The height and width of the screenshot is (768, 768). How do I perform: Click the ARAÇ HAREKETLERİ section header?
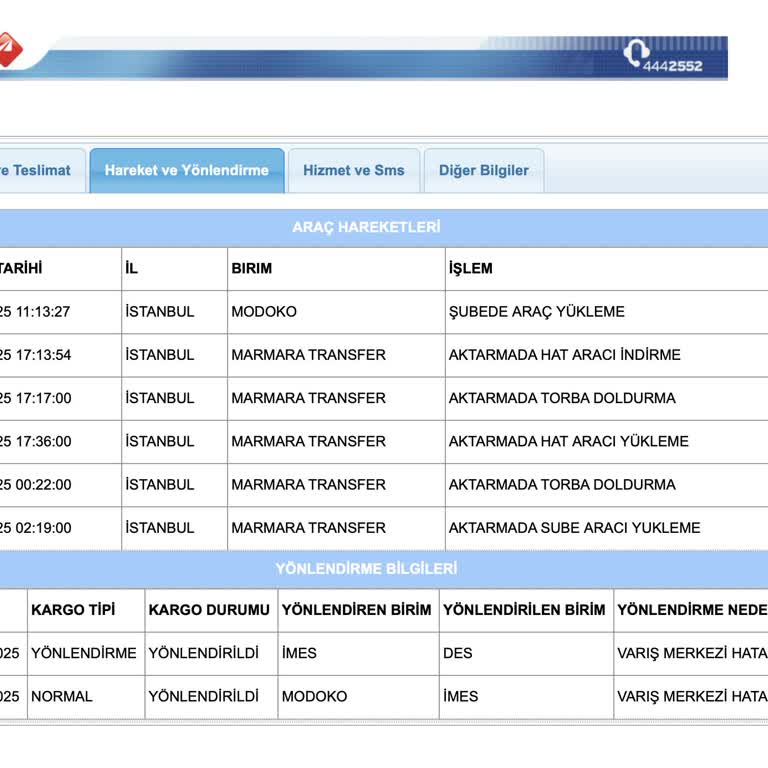click(x=366, y=227)
